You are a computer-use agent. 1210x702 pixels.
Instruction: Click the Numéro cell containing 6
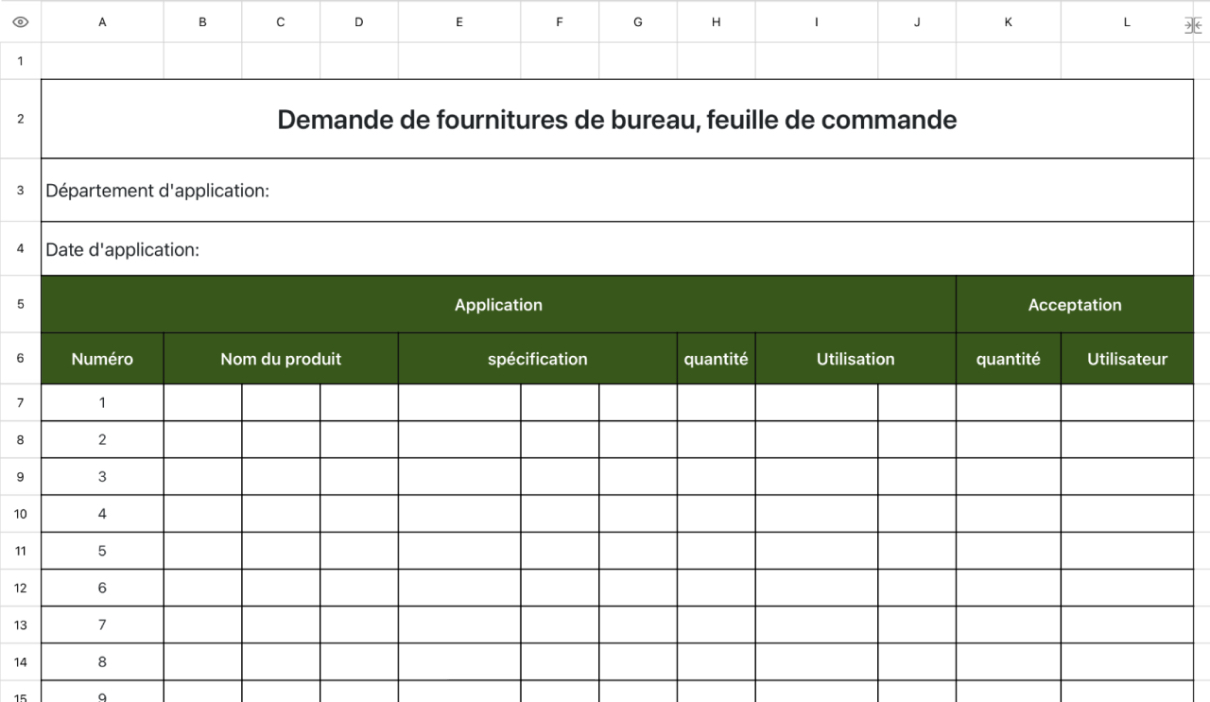tap(102, 587)
